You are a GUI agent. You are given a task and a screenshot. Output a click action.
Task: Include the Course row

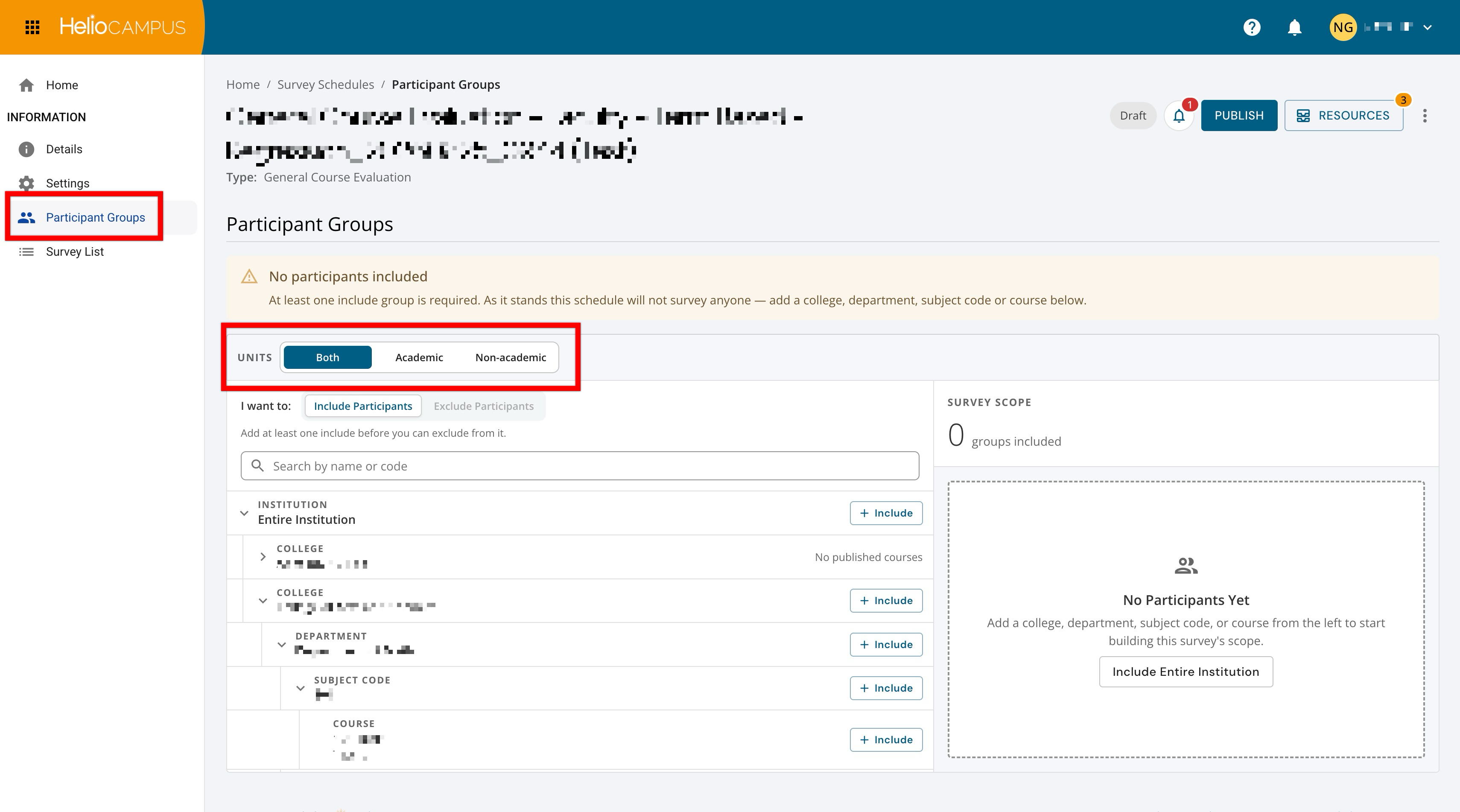(886, 739)
